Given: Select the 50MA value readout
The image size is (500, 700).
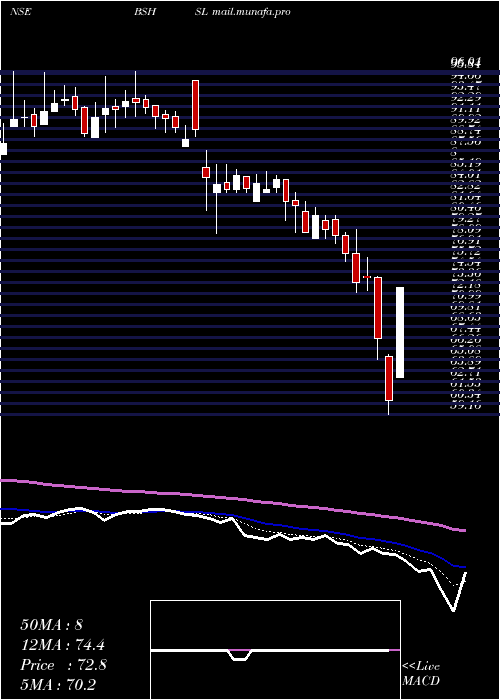Looking at the screenshot, I should click(52, 624).
